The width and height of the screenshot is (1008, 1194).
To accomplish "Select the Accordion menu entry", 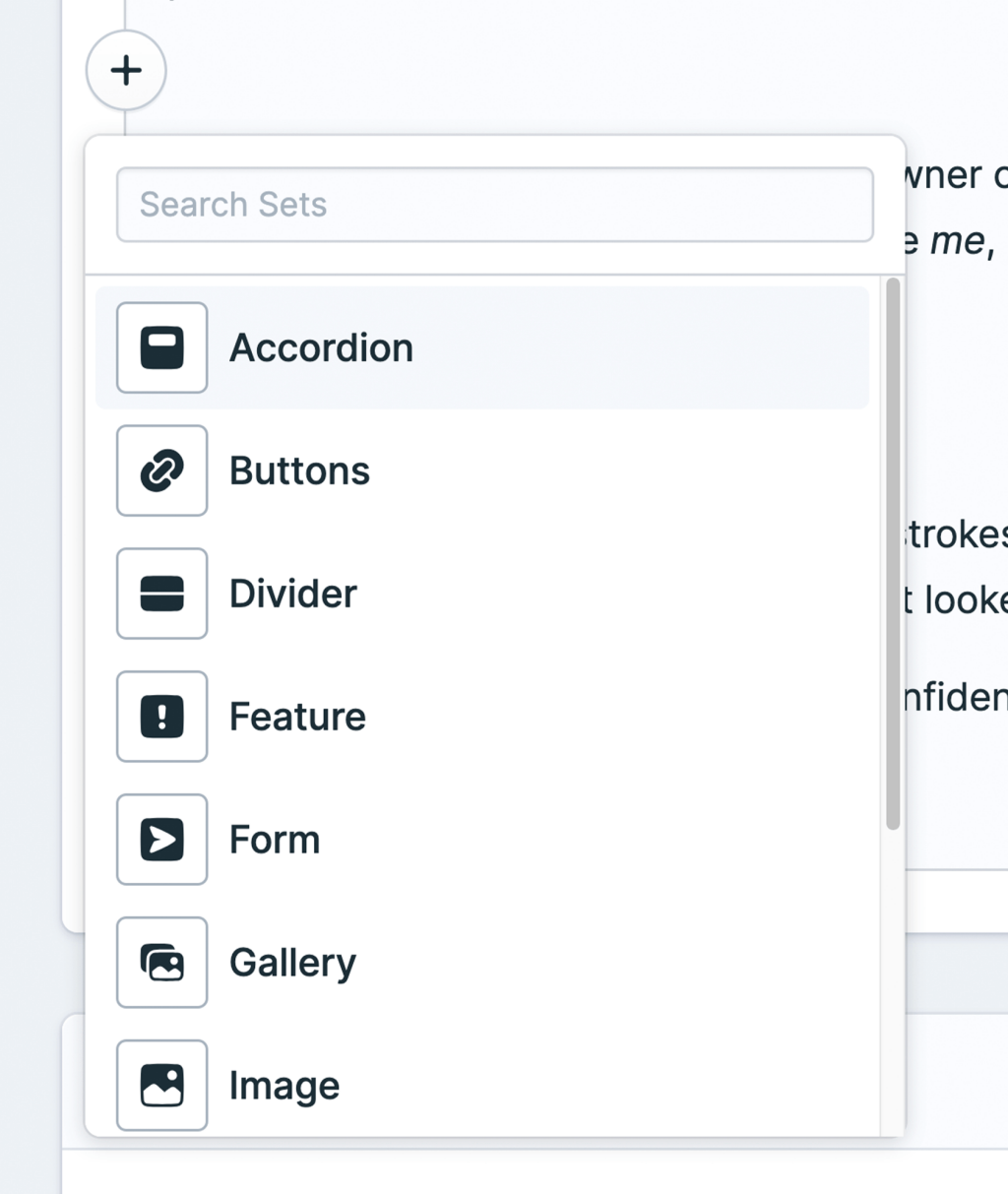I will [321, 348].
